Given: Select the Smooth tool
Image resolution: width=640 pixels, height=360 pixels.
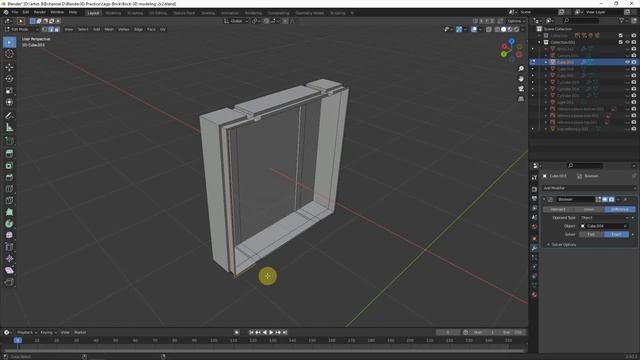Looking at the screenshot, I should click(x=9, y=235).
